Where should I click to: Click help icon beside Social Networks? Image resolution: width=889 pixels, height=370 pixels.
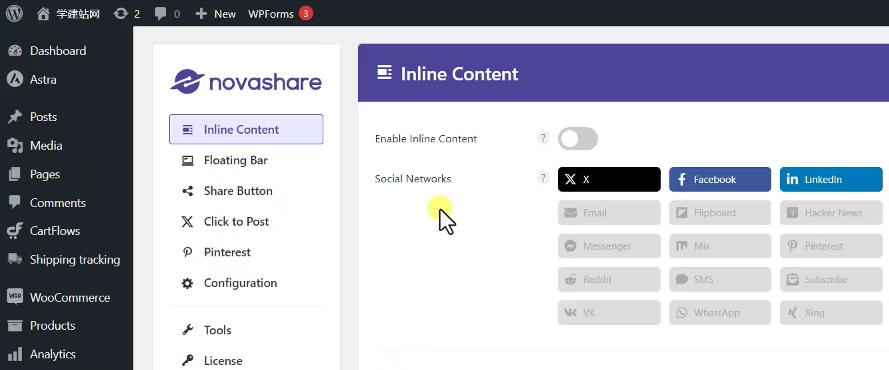click(x=543, y=178)
